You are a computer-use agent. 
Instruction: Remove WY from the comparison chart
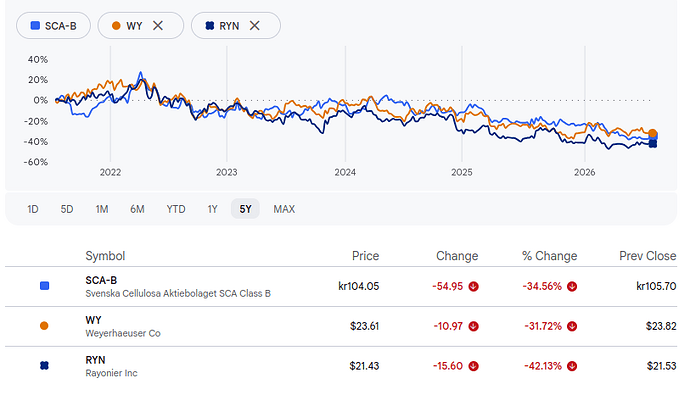[158, 26]
